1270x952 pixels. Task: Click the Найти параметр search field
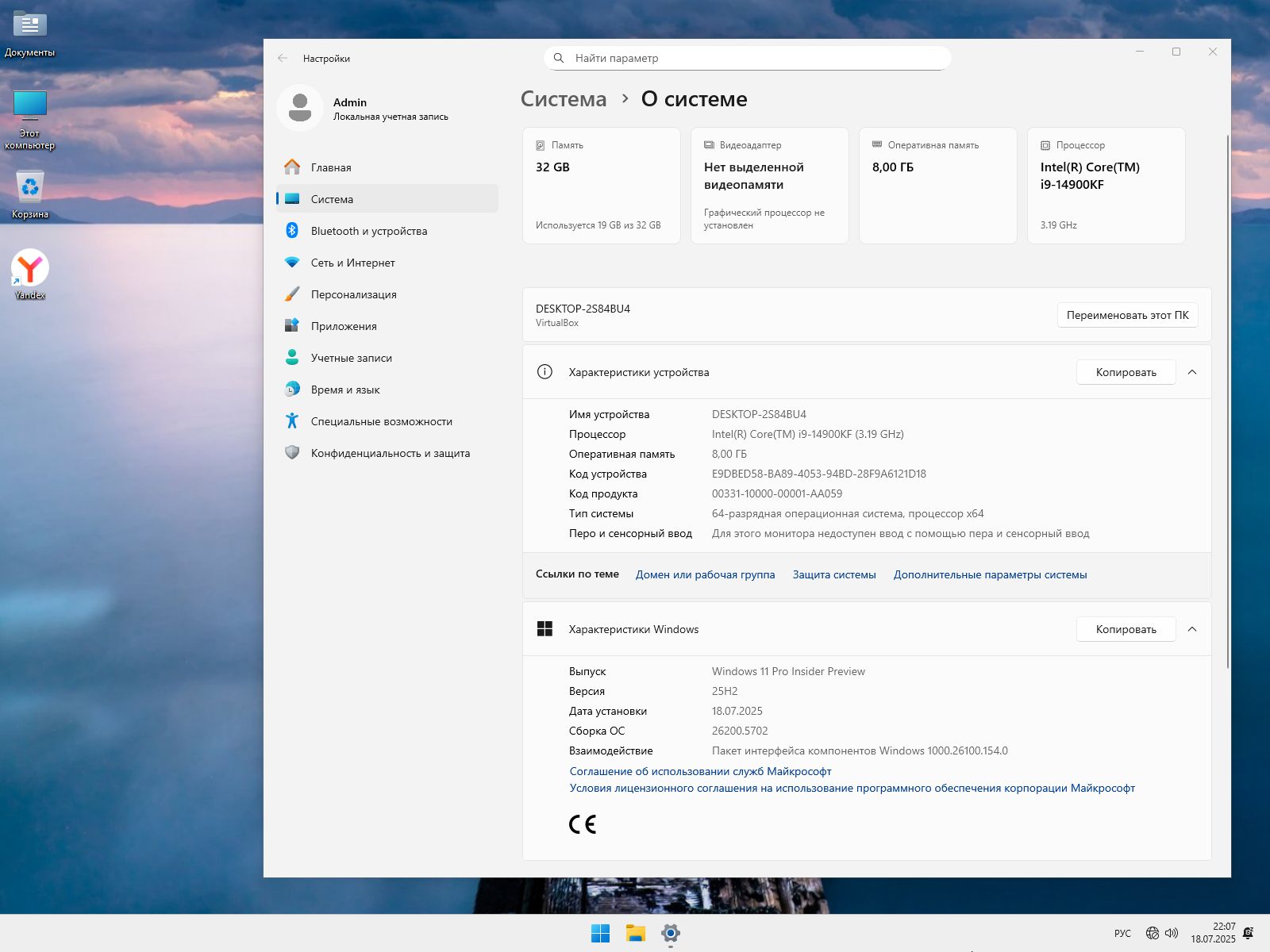tap(747, 58)
